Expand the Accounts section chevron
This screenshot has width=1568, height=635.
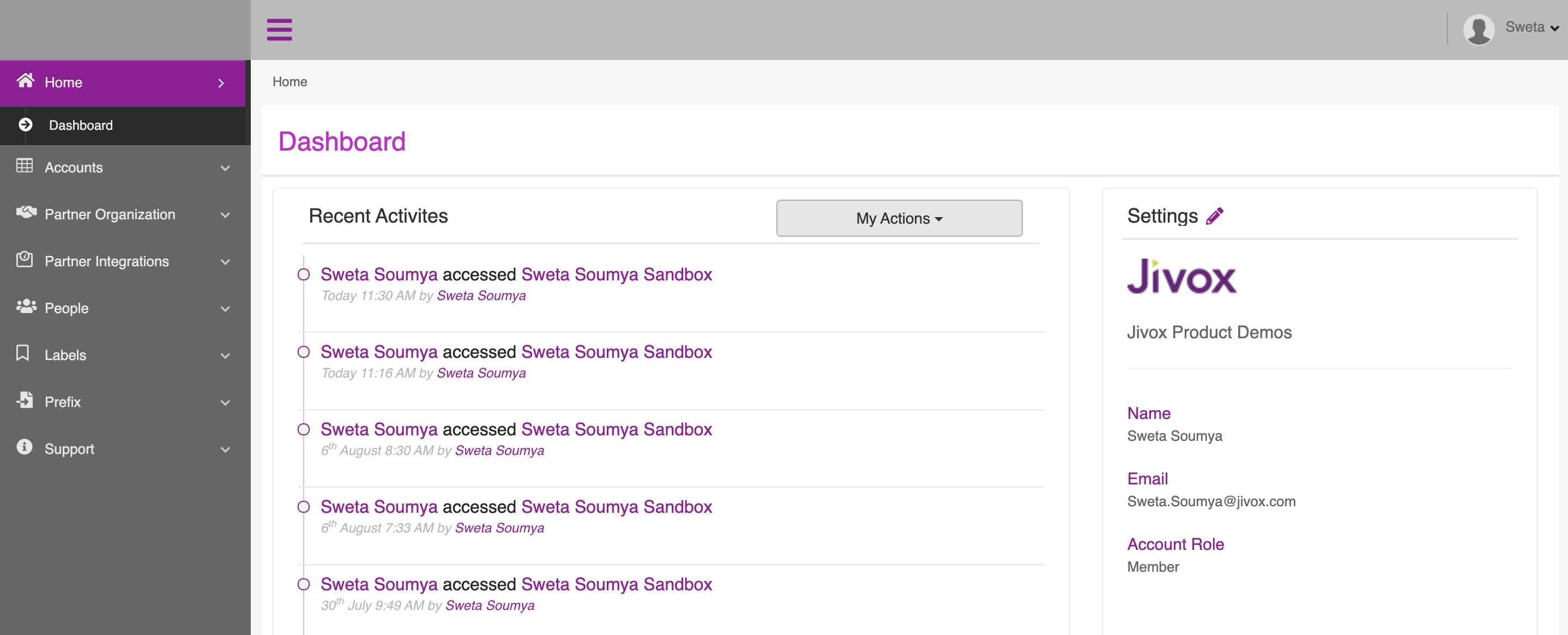pos(225,168)
